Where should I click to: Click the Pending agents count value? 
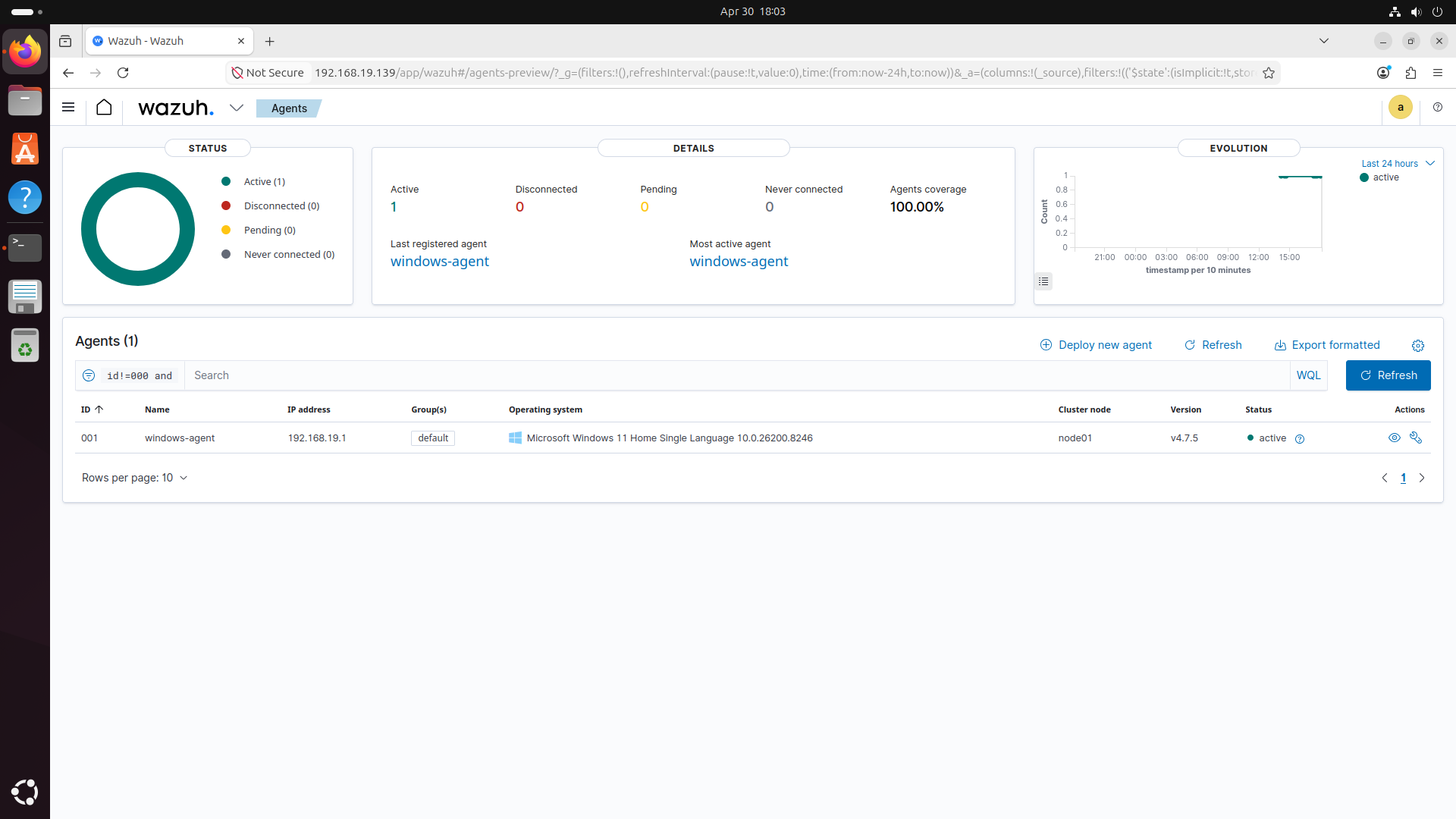pos(645,207)
